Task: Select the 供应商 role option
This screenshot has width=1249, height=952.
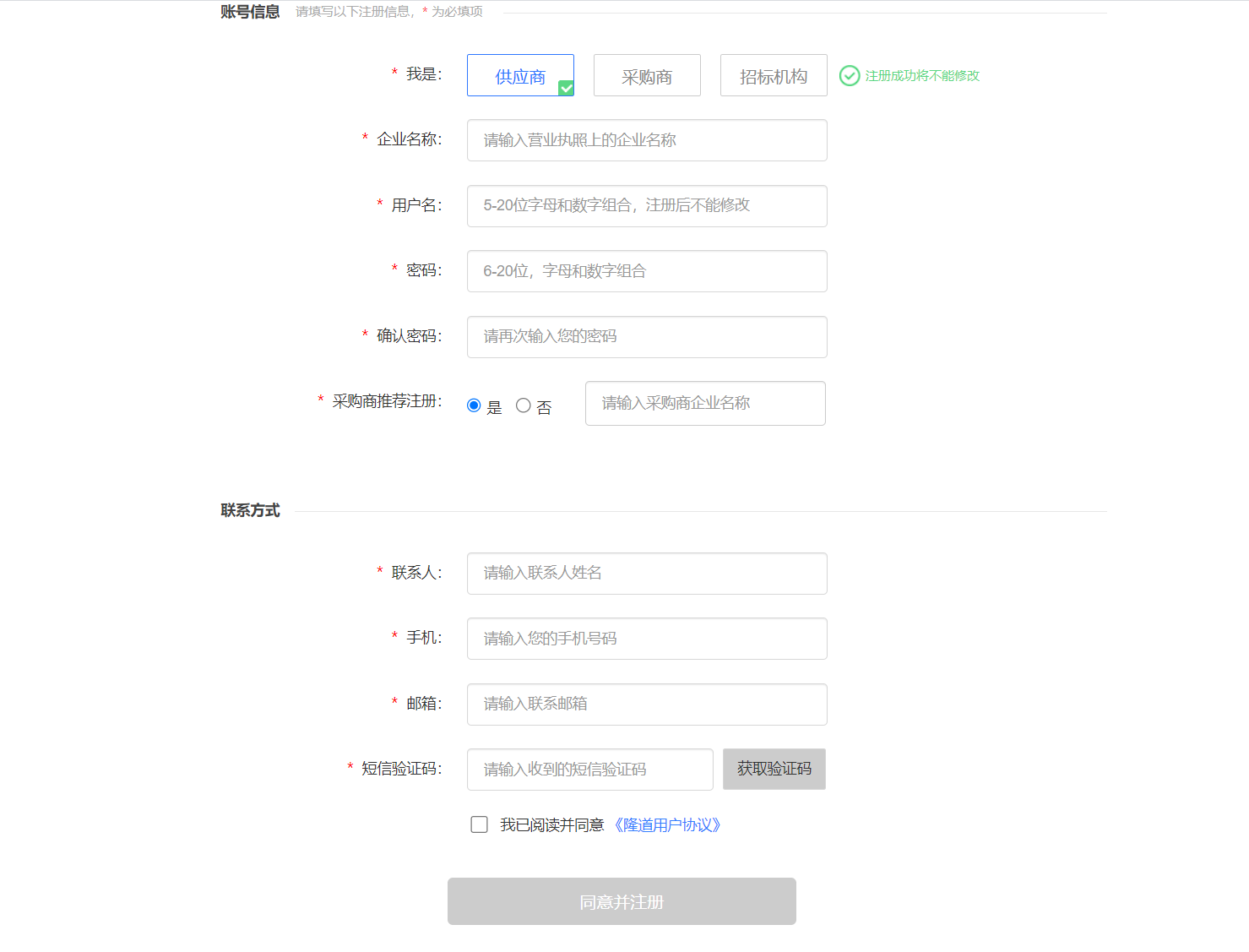Action: 520,75
